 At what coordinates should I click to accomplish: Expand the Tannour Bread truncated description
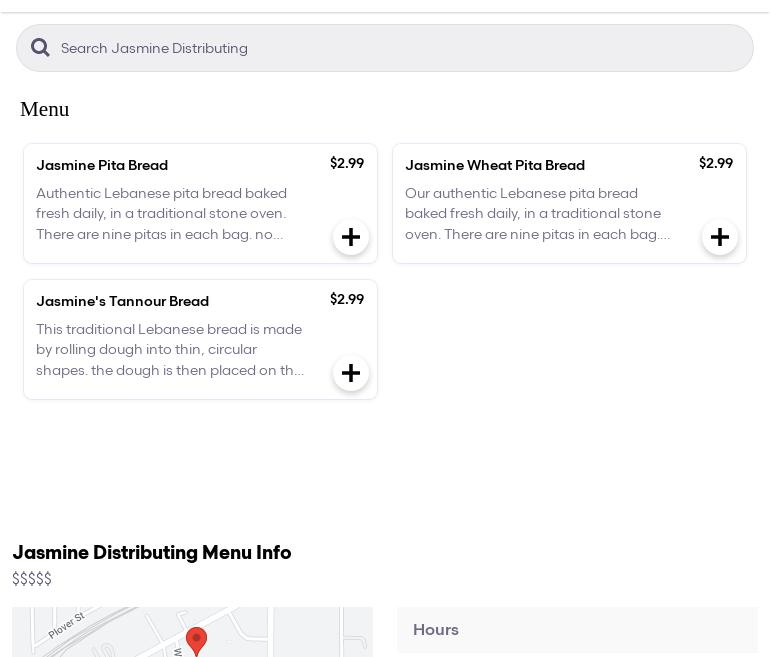[x=170, y=350]
